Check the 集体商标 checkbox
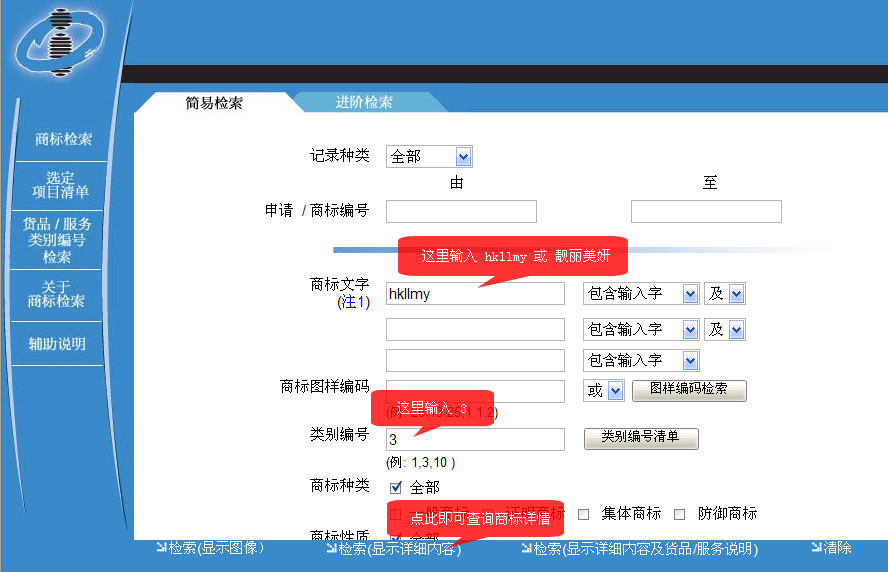The width and height of the screenshot is (888, 572). pyautogui.click(x=584, y=514)
